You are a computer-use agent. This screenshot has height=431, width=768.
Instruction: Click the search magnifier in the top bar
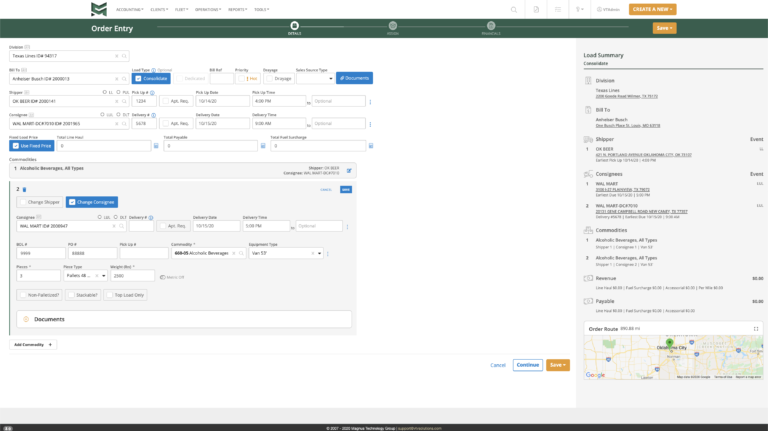pos(514,9)
